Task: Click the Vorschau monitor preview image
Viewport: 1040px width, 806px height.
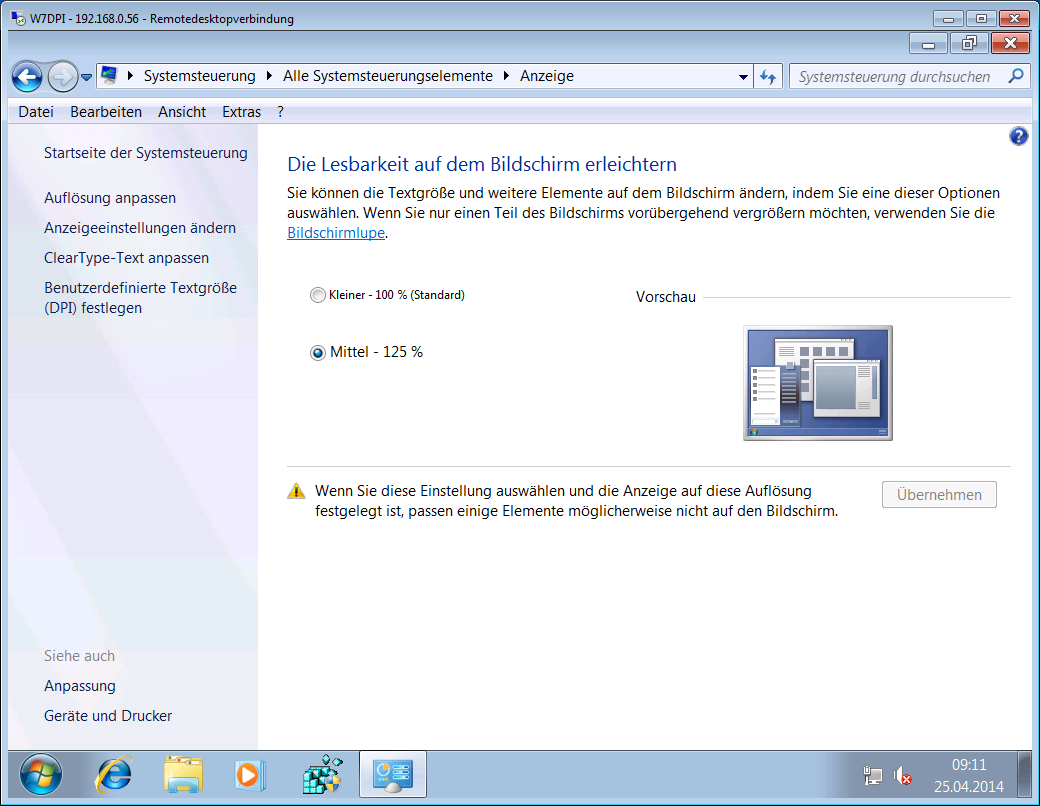Action: 817,383
